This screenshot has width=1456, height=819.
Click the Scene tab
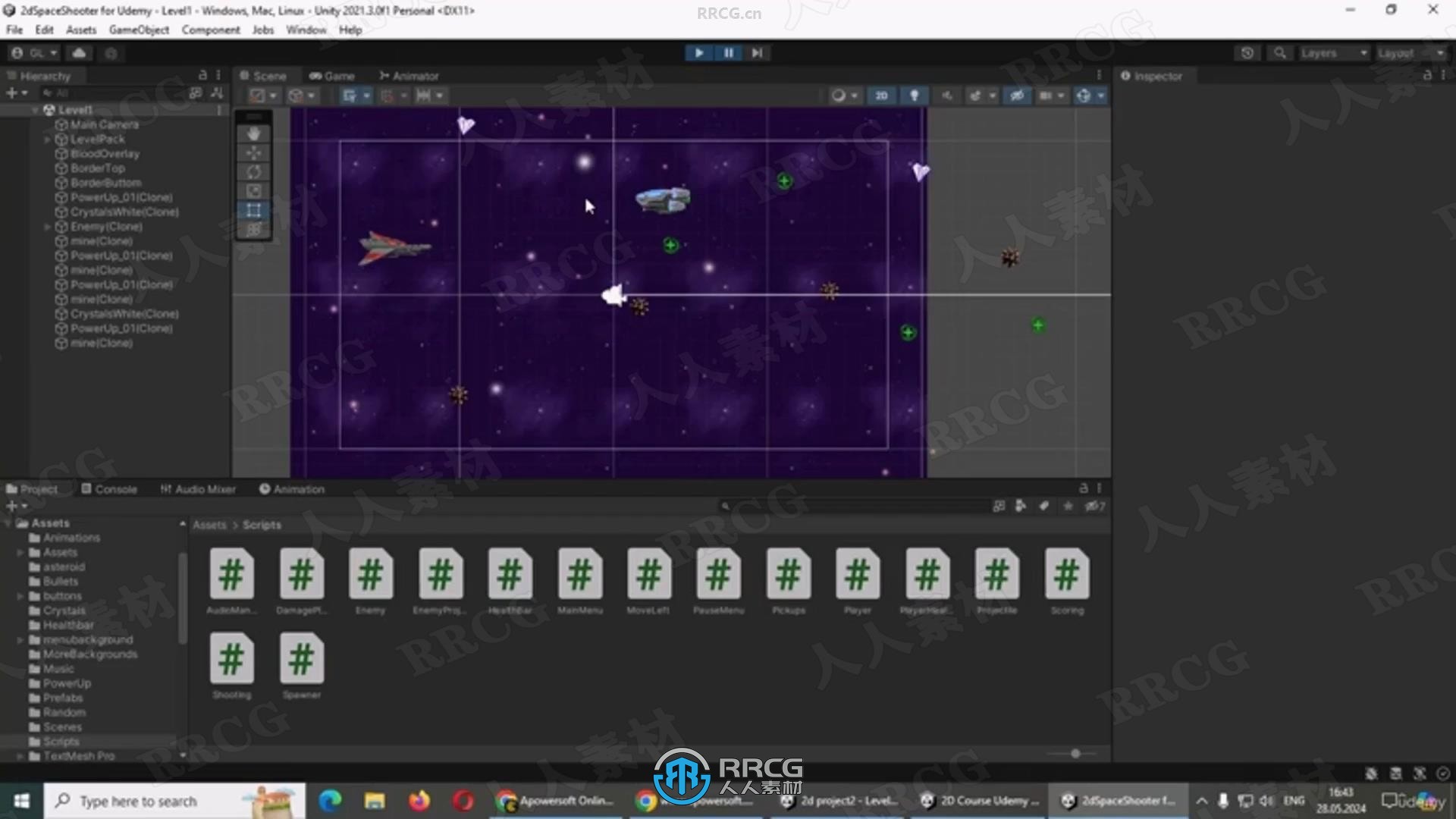[264, 75]
